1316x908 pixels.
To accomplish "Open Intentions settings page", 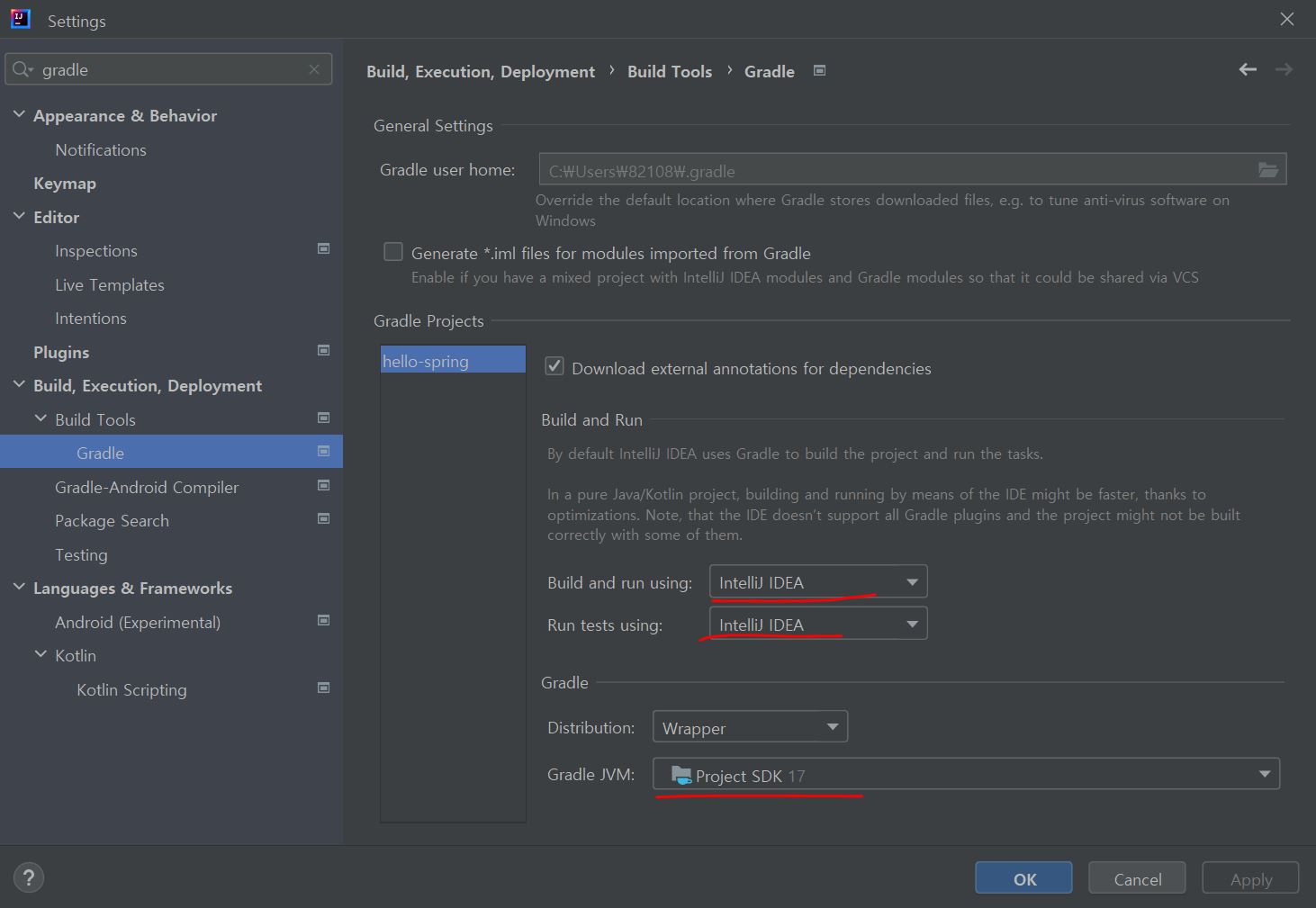I will [x=91, y=319].
